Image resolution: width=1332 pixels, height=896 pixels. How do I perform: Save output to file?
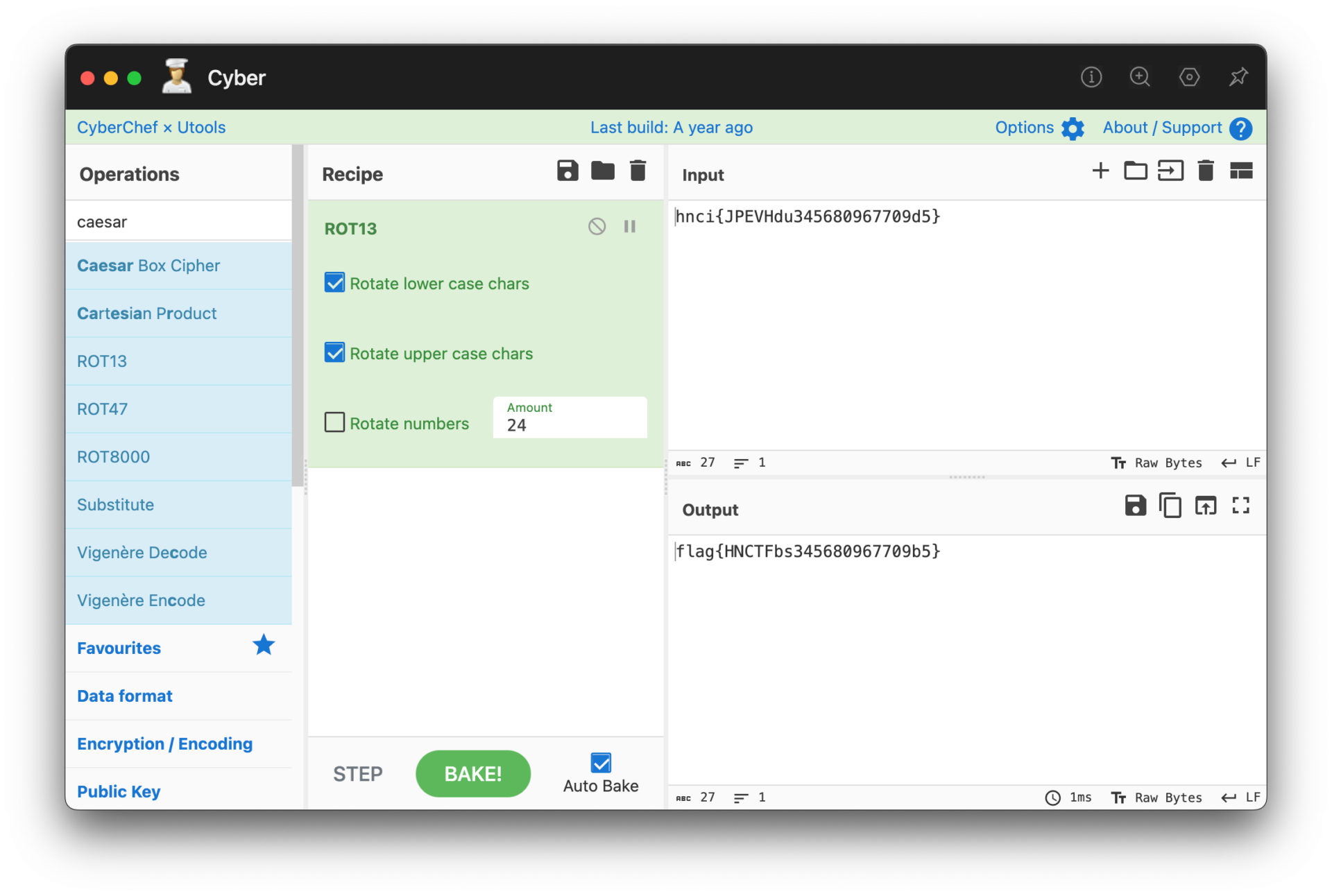coord(1135,506)
